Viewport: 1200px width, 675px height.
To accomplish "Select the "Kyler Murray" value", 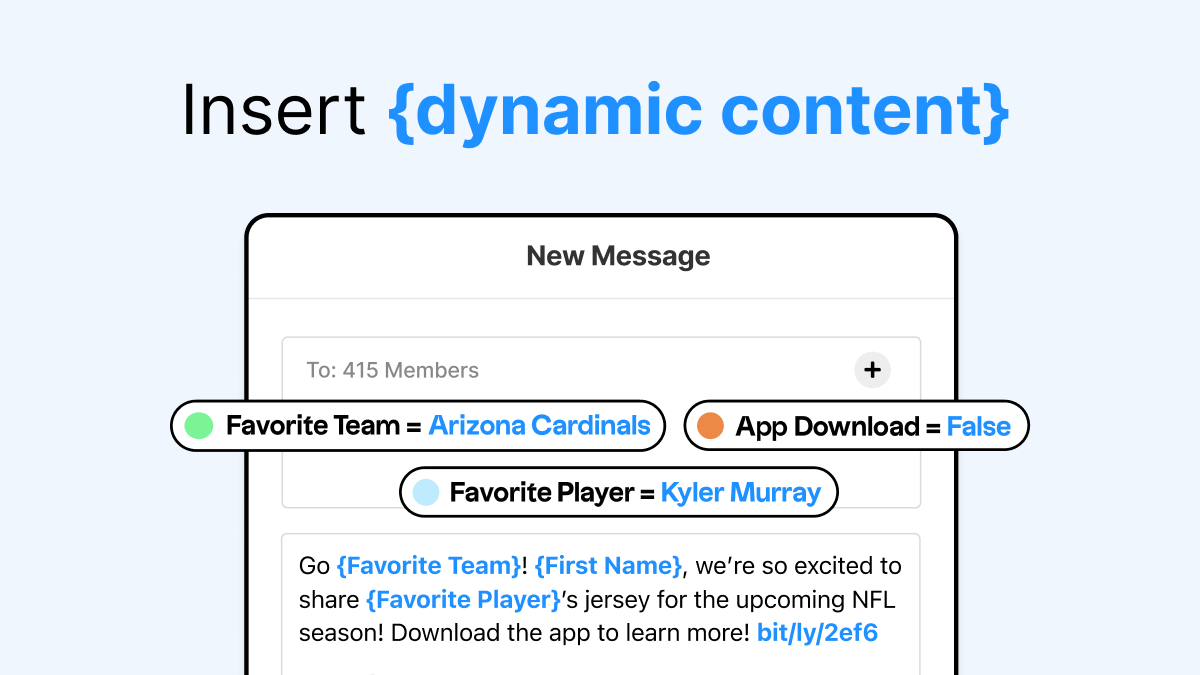I will point(740,492).
